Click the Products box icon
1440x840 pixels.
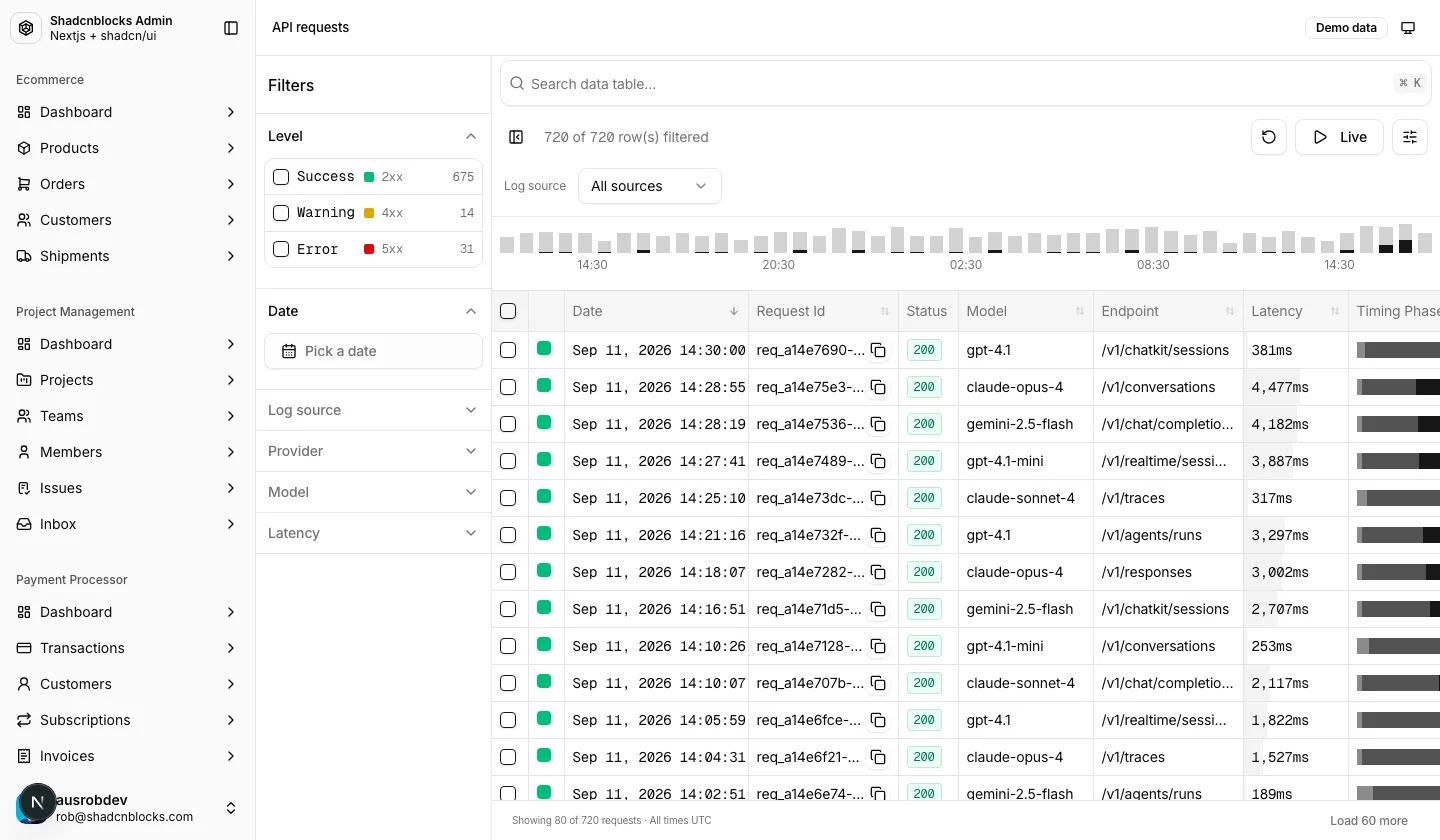tap(24, 148)
